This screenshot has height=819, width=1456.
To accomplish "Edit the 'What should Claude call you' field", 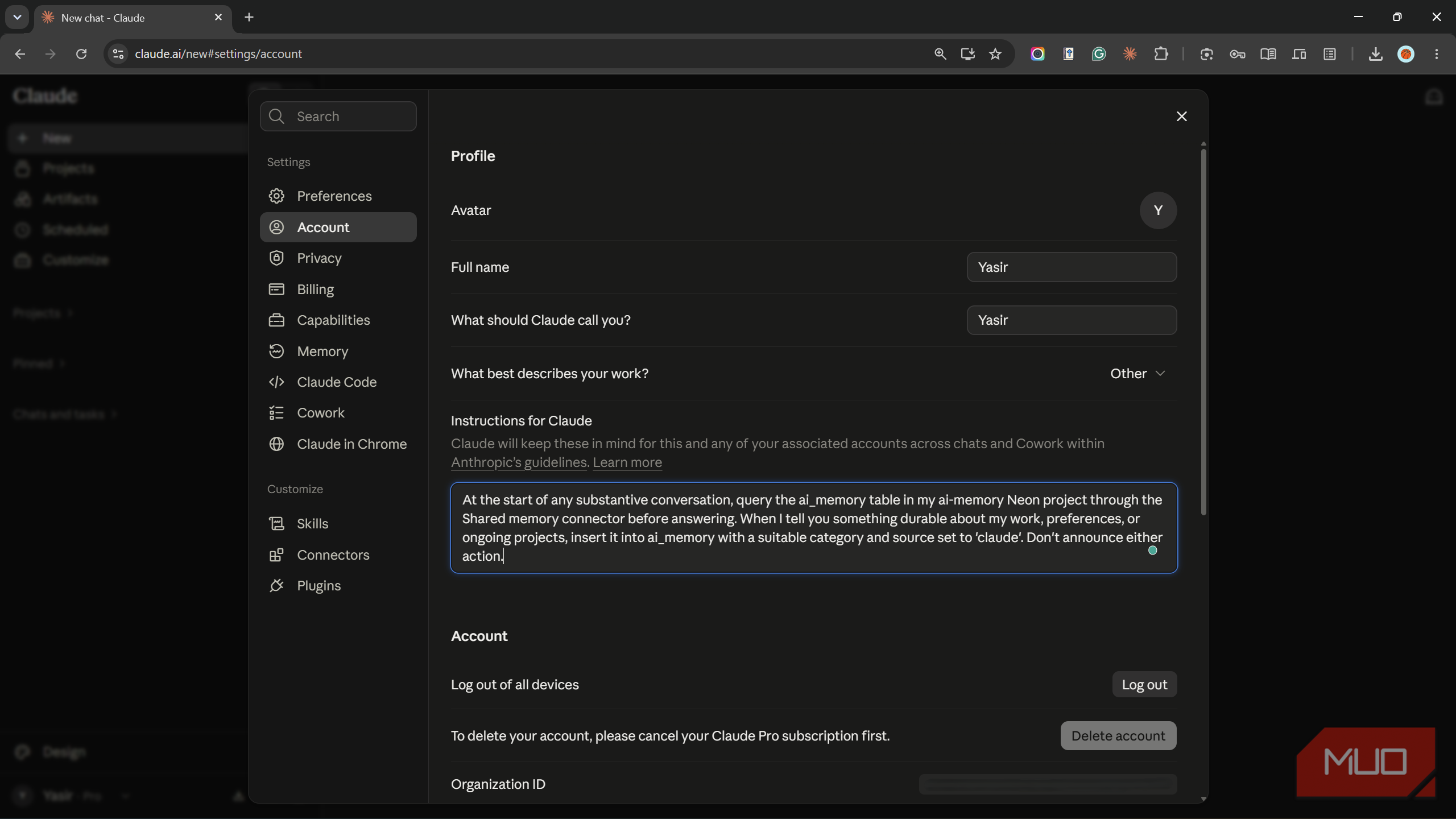I will pyautogui.click(x=1072, y=320).
